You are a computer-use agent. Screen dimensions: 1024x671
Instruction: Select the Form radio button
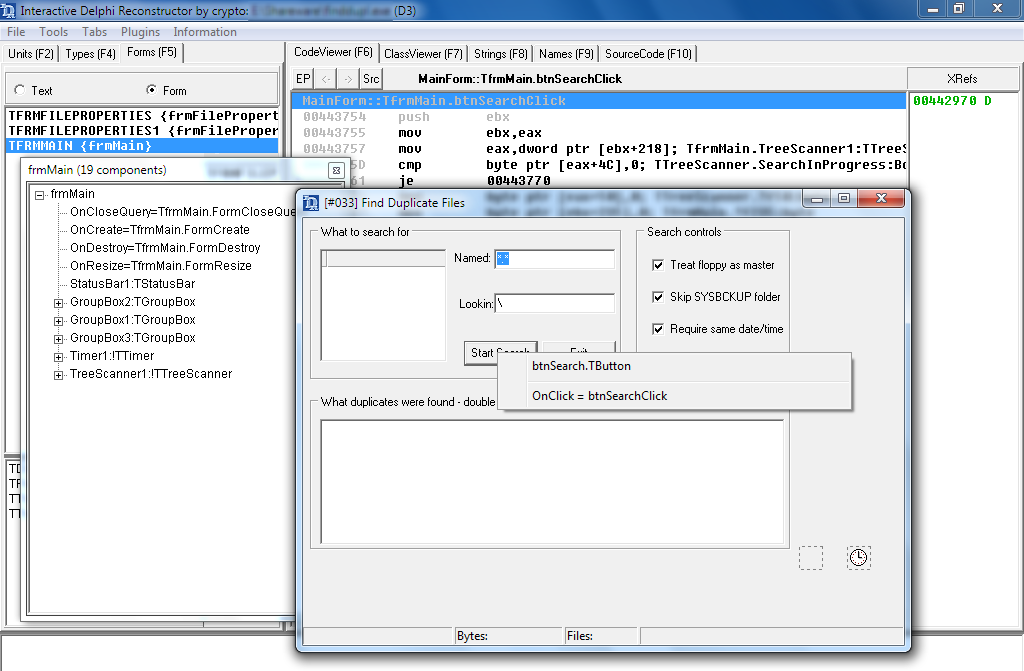pyautogui.click(x=152, y=90)
